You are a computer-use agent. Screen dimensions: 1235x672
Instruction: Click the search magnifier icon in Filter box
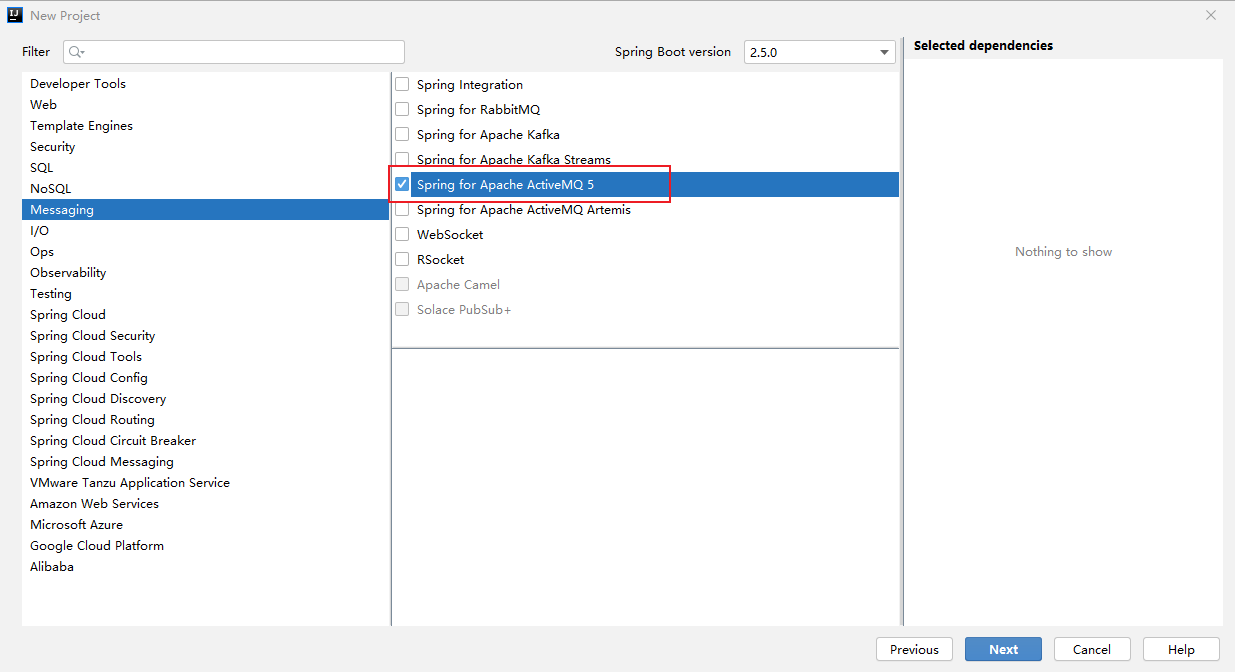pos(77,52)
